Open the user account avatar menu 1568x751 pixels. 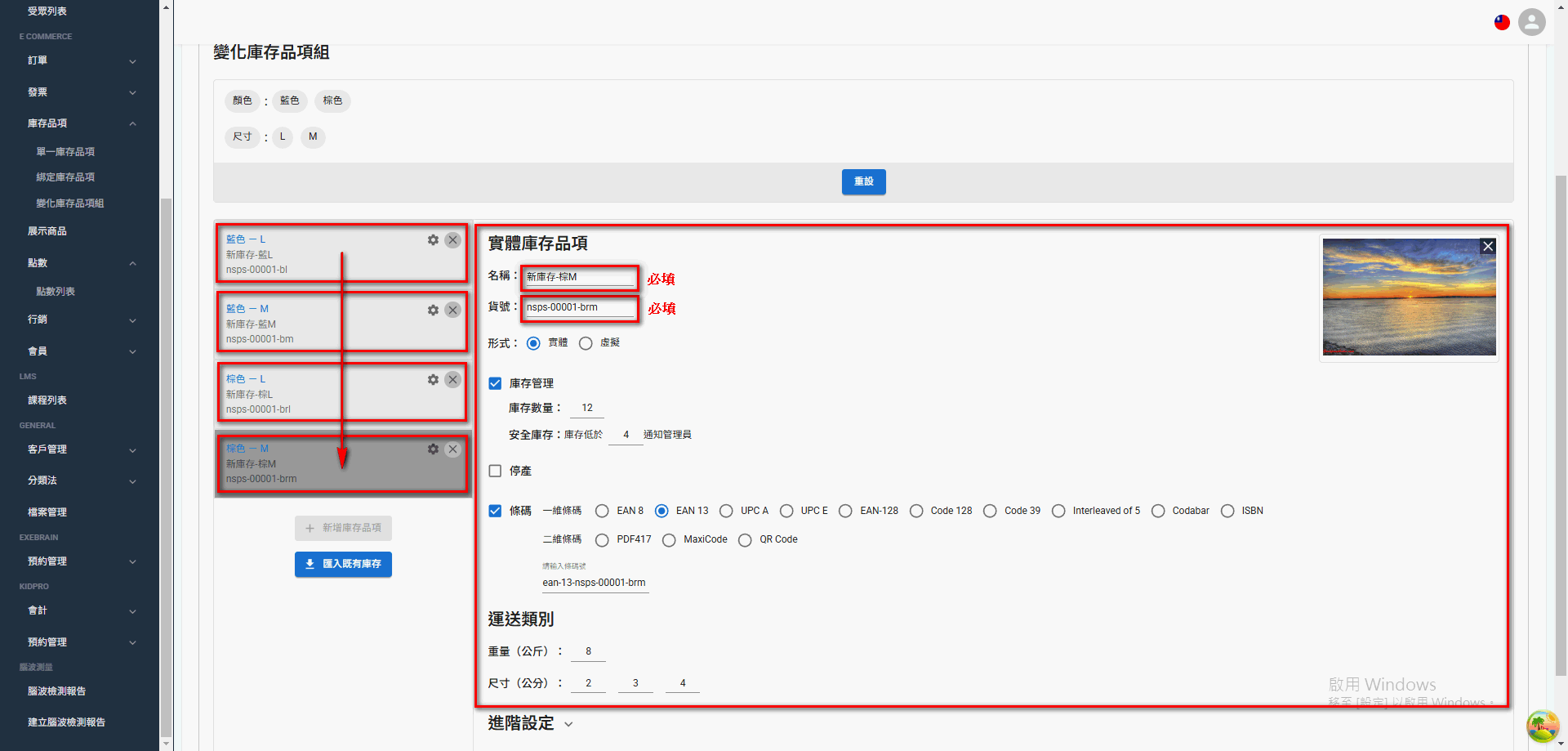point(1532,22)
